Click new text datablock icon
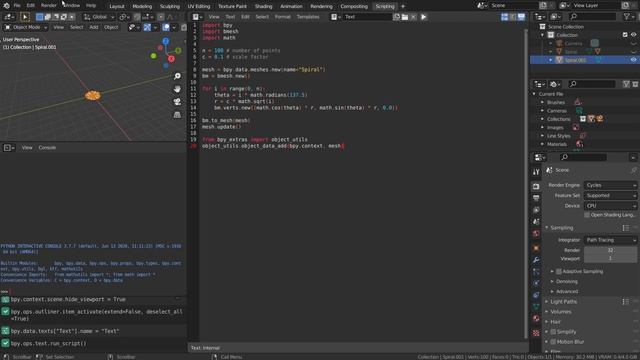 pos(397,17)
